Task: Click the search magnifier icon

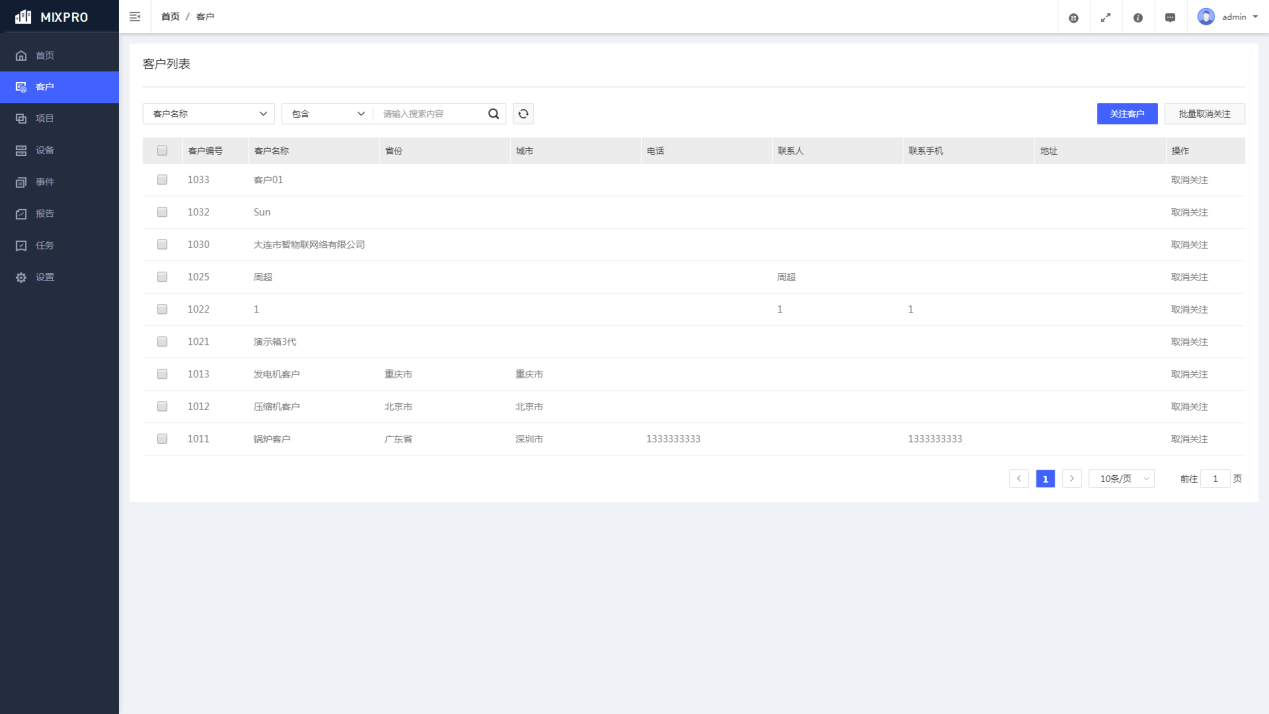Action: click(x=493, y=114)
